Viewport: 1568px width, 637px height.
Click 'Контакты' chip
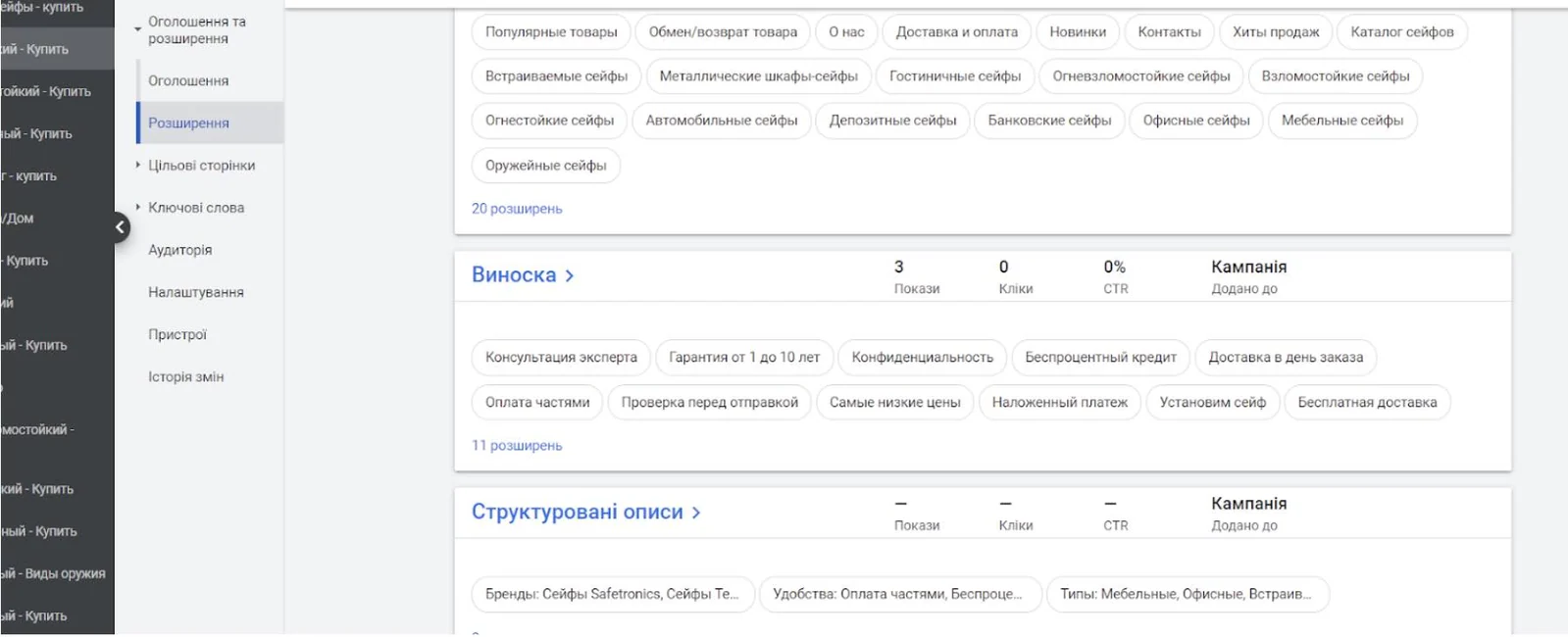tap(1169, 32)
